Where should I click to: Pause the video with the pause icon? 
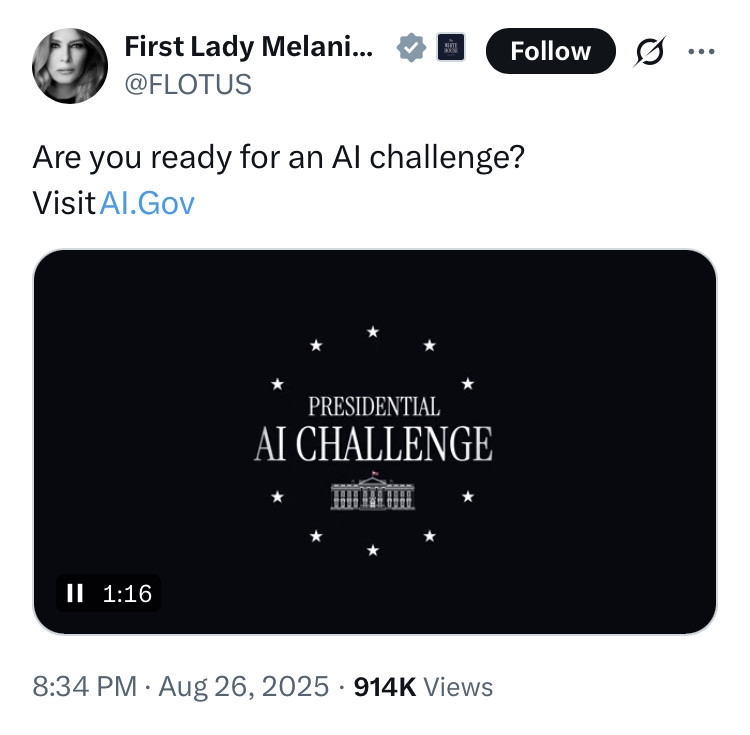pos(75,593)
